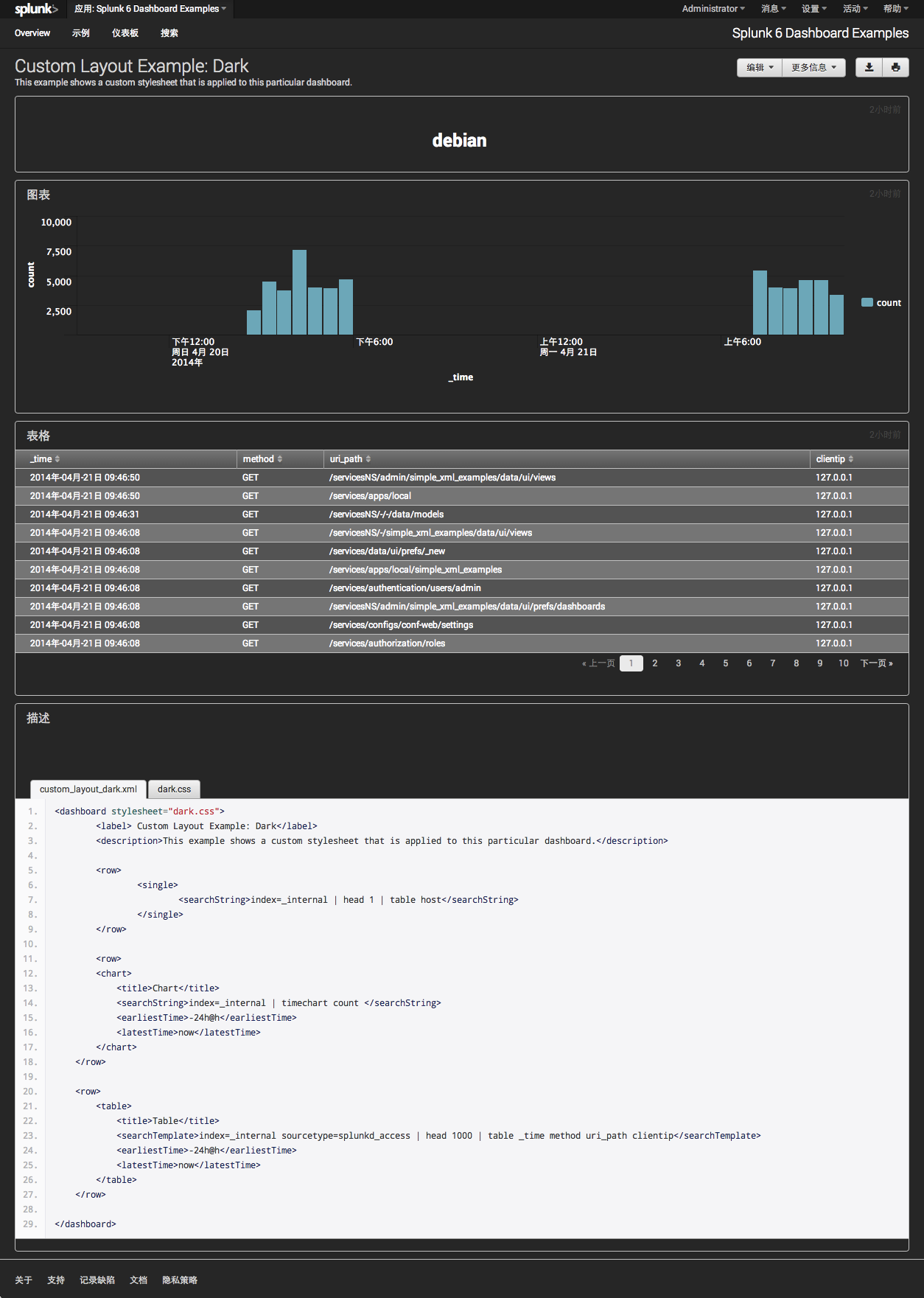This screenshot has width=924, height=1298.
Task: Select the custom_layout_dark.xml tab
Action: (x=88, y=789)
